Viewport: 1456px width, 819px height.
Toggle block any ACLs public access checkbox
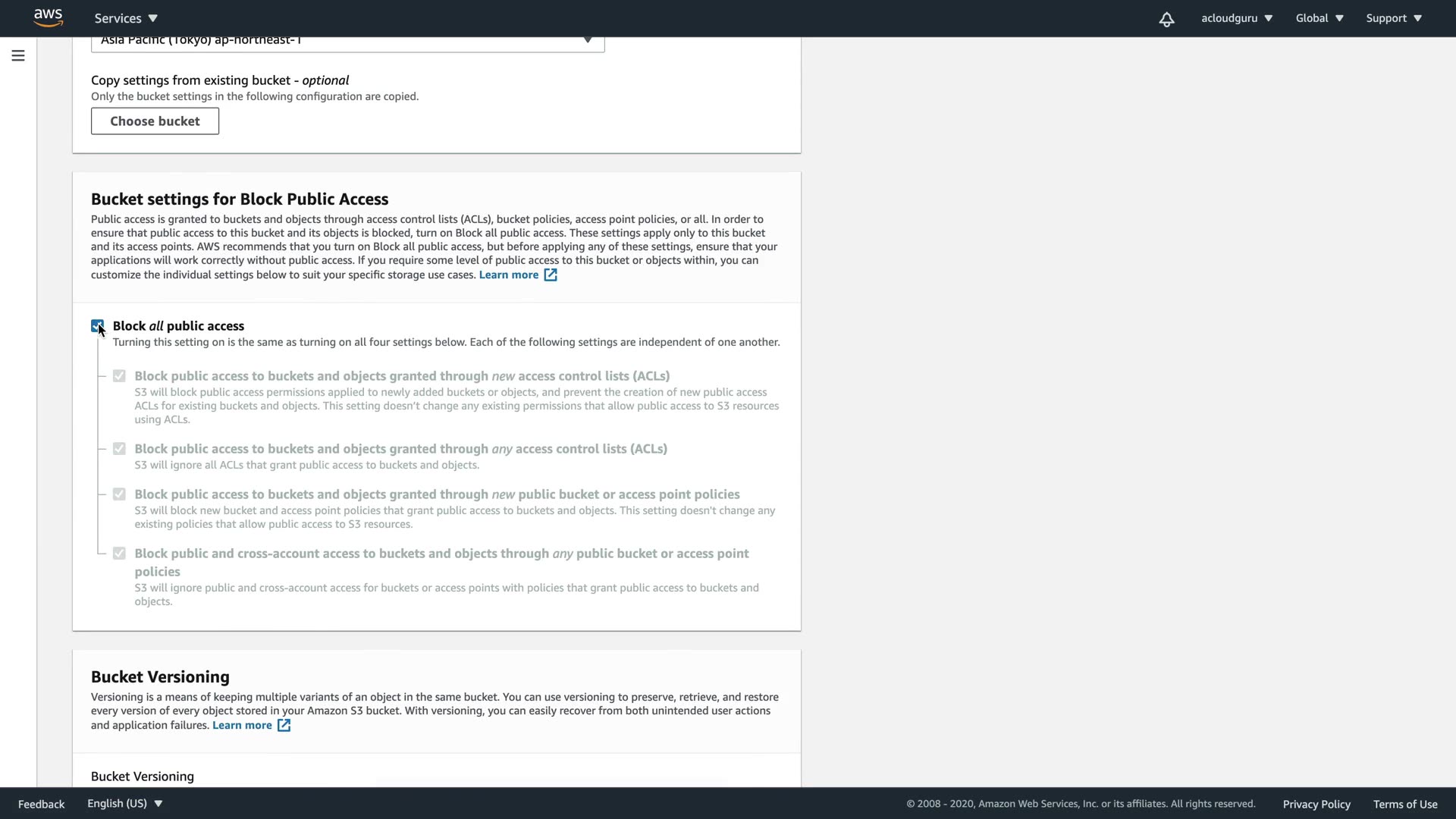tap(119, 449)
